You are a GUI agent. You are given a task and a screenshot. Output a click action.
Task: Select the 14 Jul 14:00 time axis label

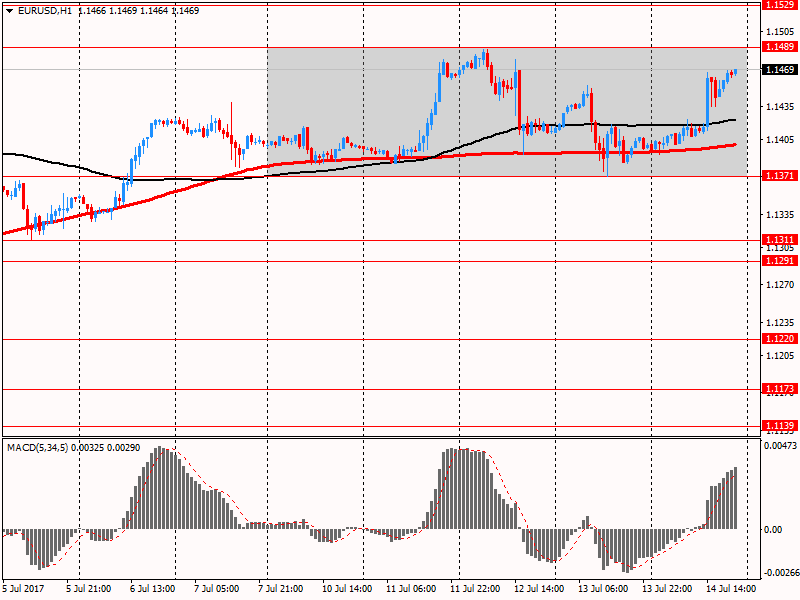click(731, 589)
